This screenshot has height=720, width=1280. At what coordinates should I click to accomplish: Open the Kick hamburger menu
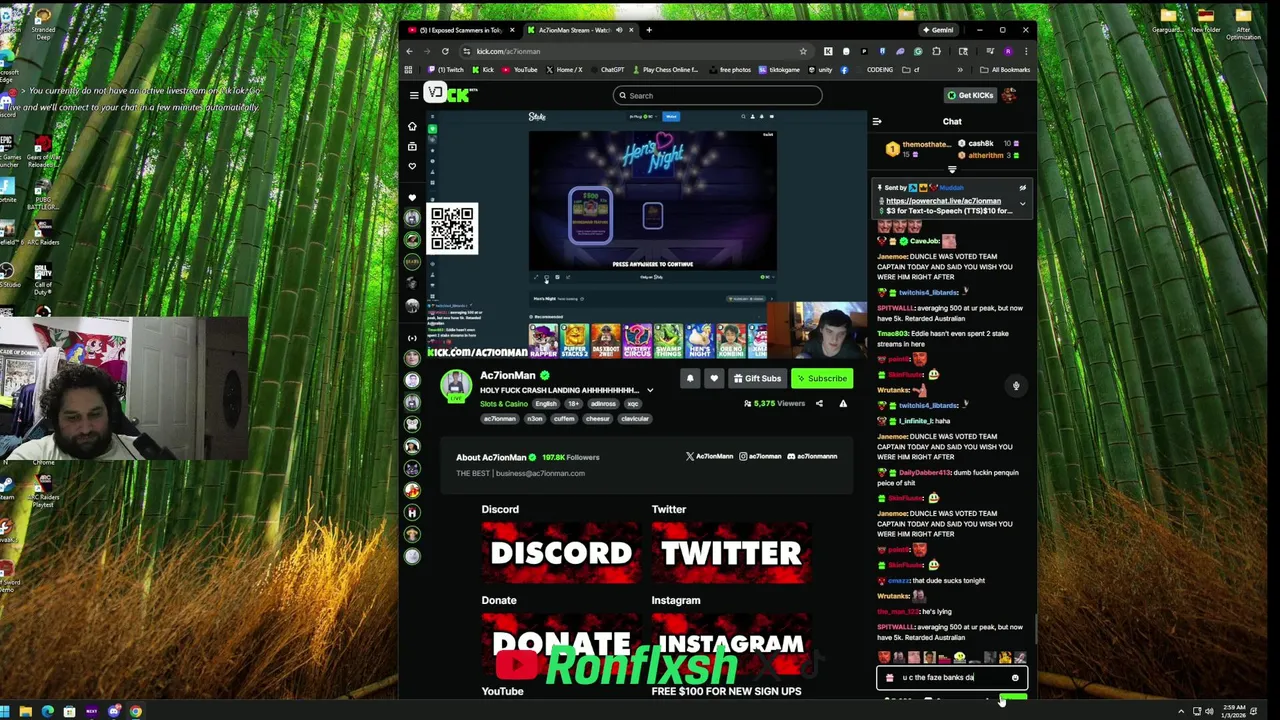point(413,95)
